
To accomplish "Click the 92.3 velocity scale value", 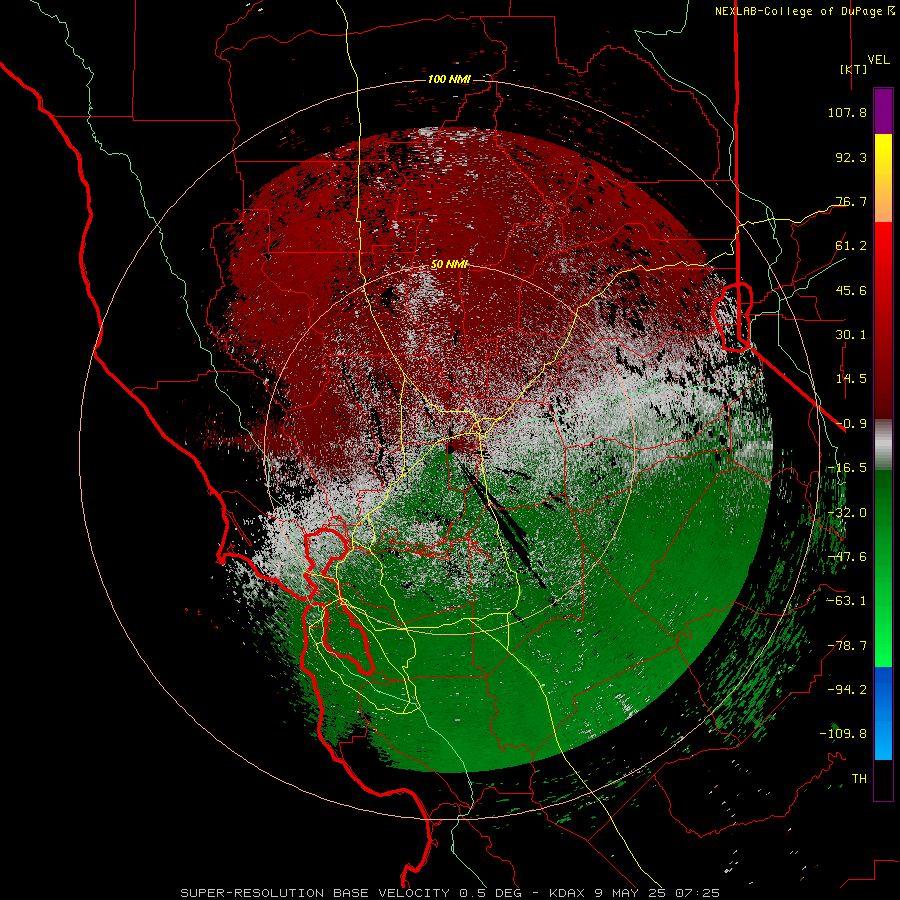I will (851, 157).
